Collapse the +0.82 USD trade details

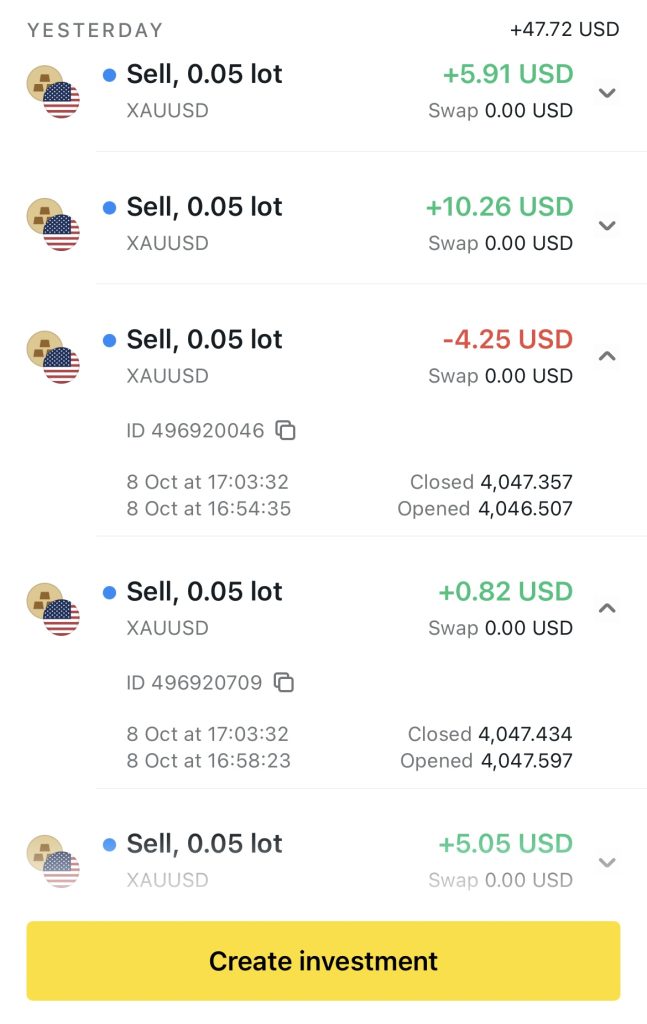point(606,609)
